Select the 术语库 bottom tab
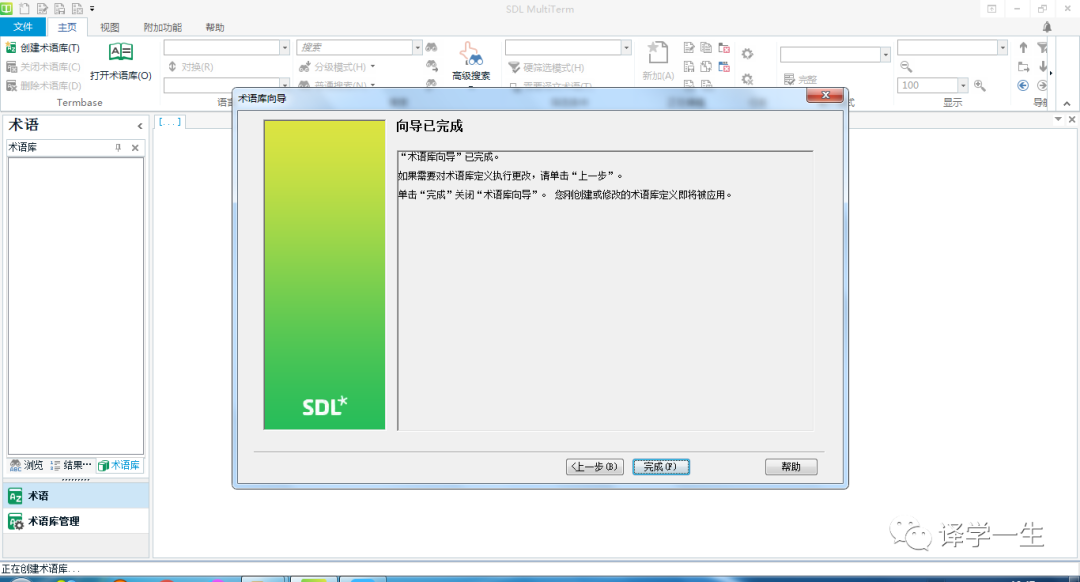This screenshot has height=582, width=1080. pos(119,466)
